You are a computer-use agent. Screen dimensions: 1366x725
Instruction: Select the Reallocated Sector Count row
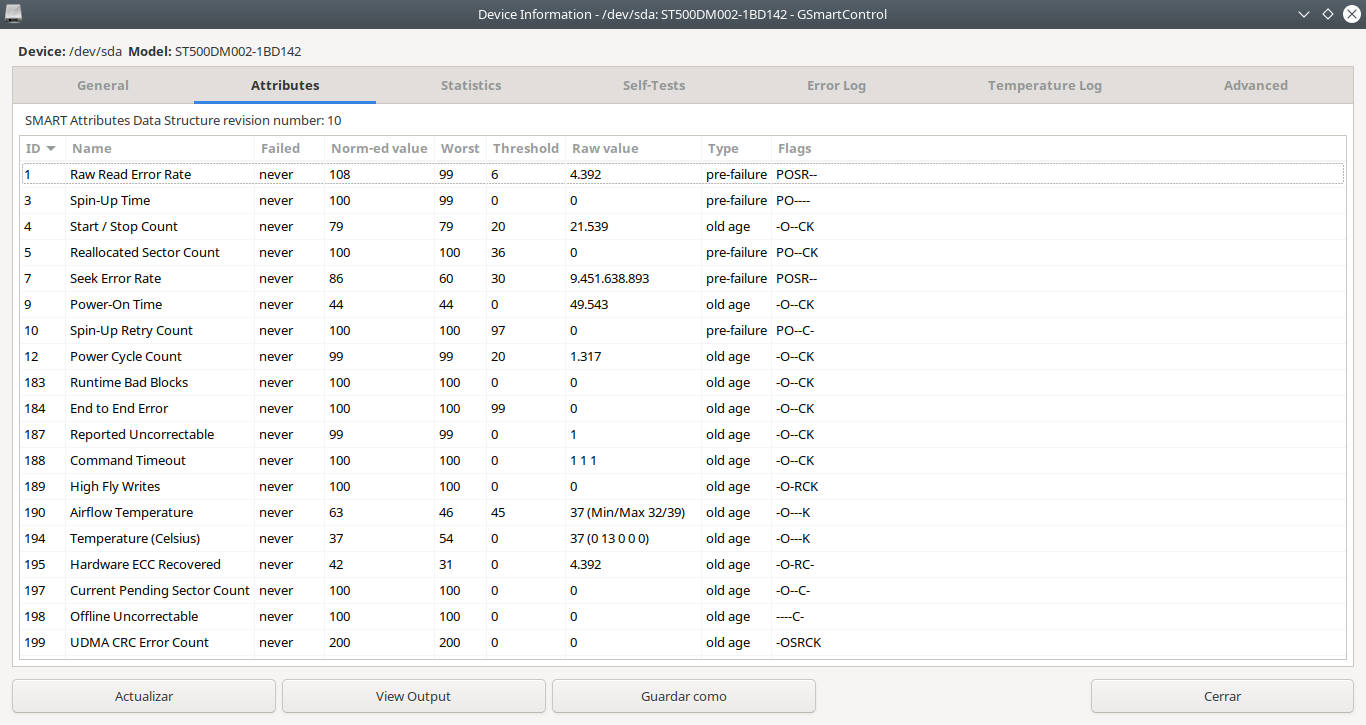pos(683,252)
